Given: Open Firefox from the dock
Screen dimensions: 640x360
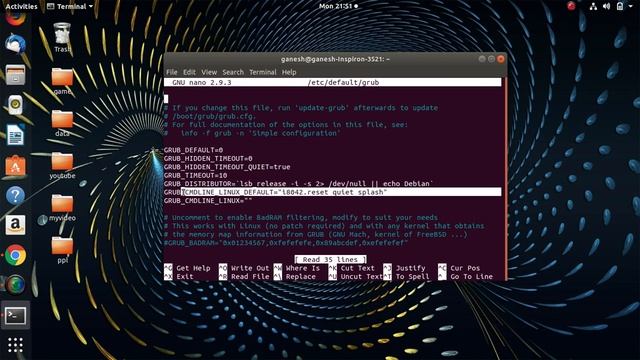Looking at the screenshot, I should point(16,18).
